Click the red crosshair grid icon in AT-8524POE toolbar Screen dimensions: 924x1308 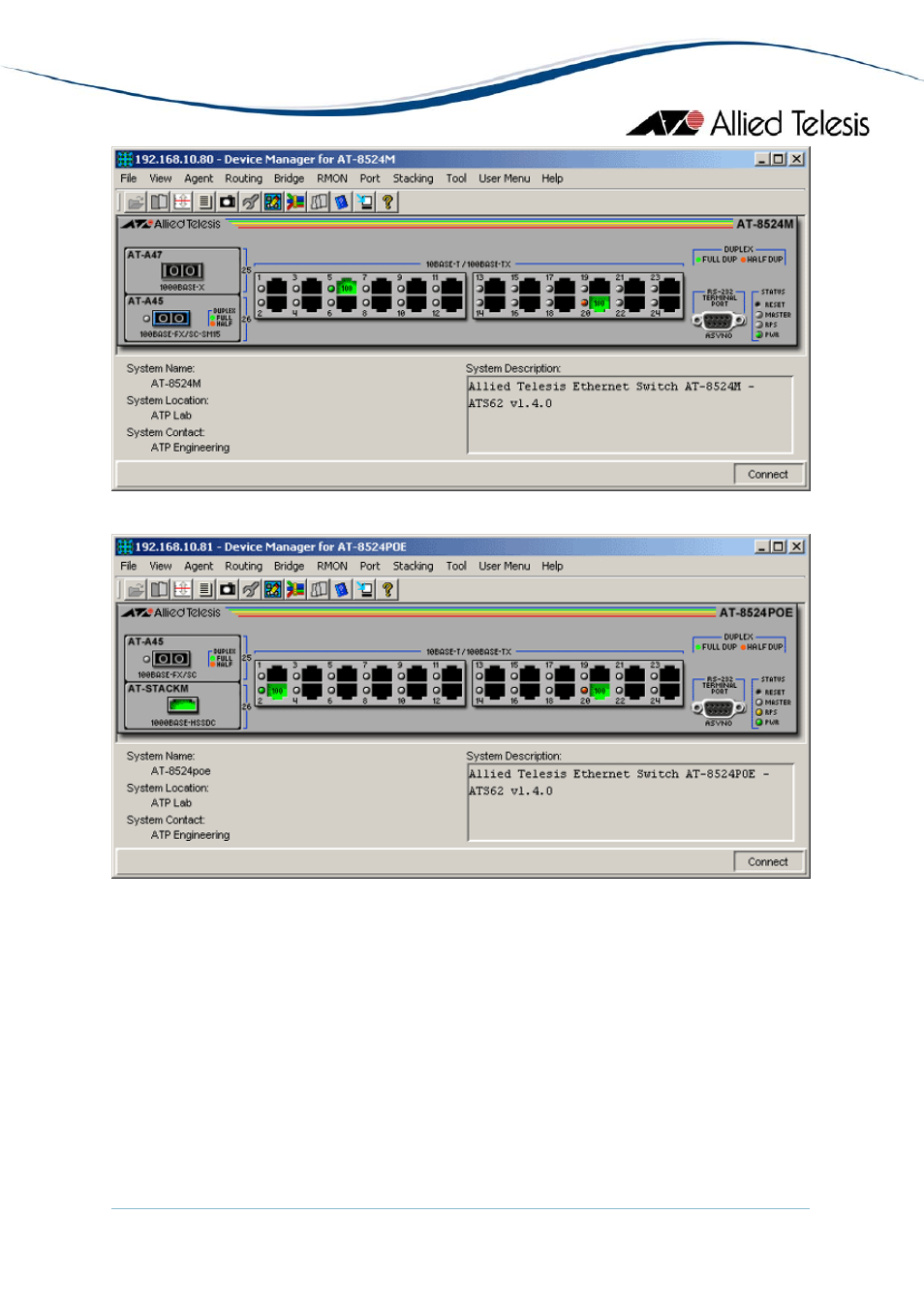[x=182, y=589]
